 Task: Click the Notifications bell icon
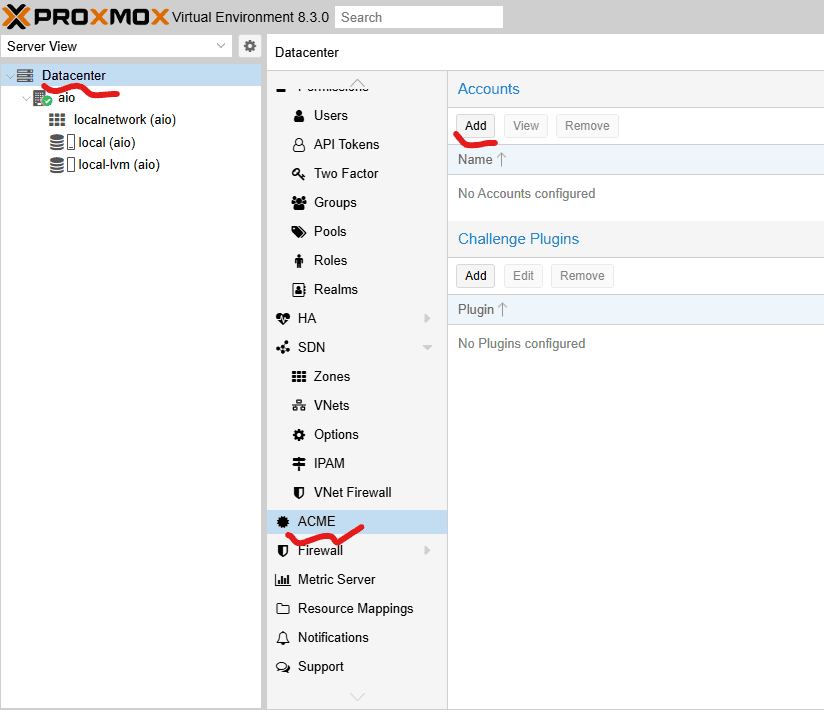[283, 637]
